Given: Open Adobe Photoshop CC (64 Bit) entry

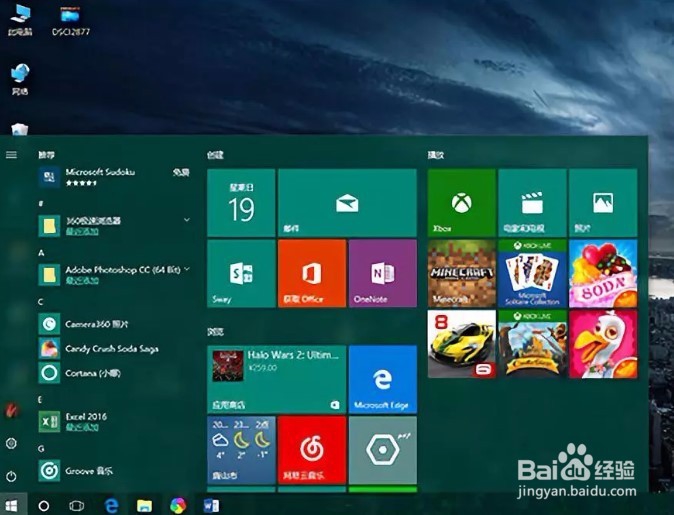Looking at the screenshot, I should click(x=114, y=275).
